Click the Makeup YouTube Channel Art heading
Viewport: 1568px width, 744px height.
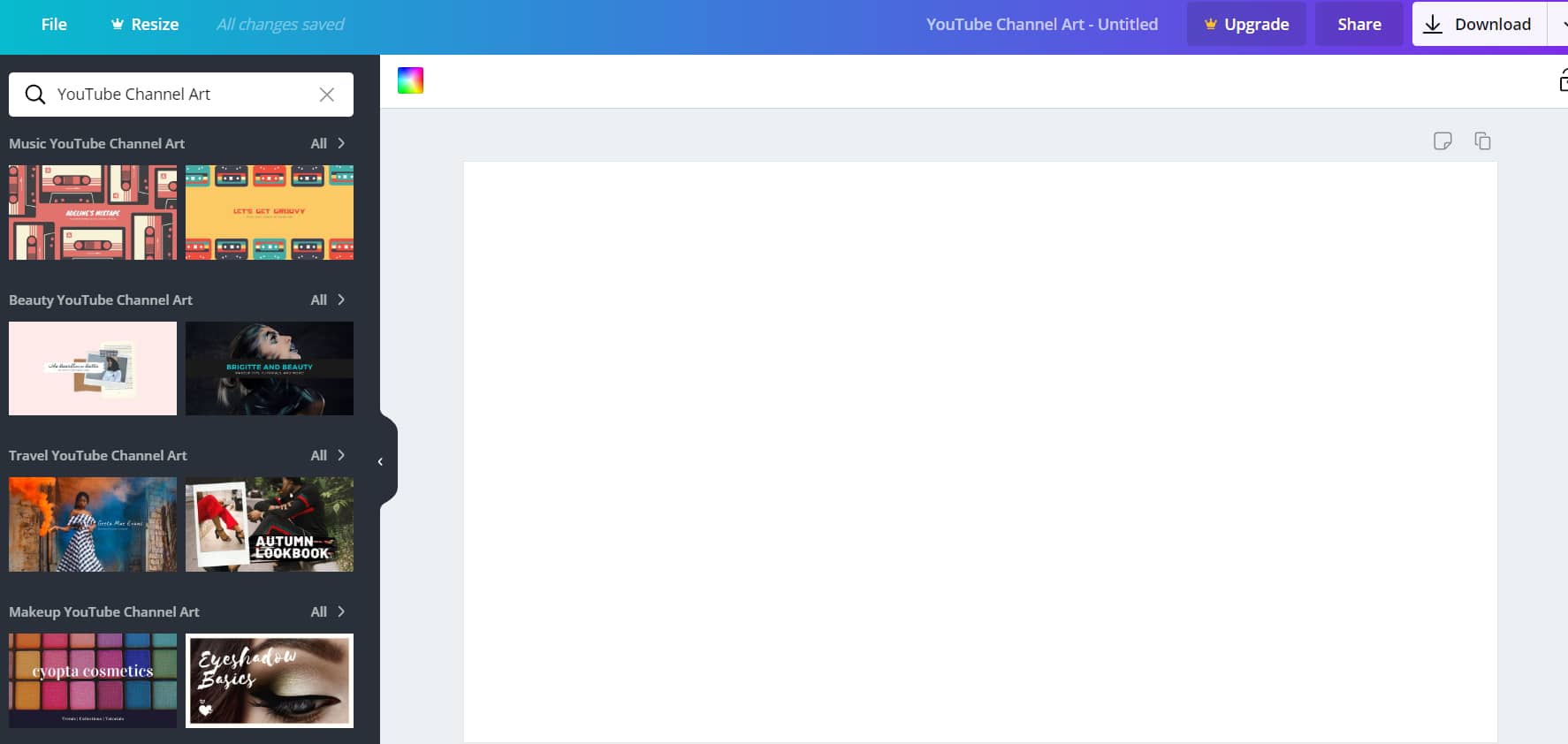pos(104,611)
